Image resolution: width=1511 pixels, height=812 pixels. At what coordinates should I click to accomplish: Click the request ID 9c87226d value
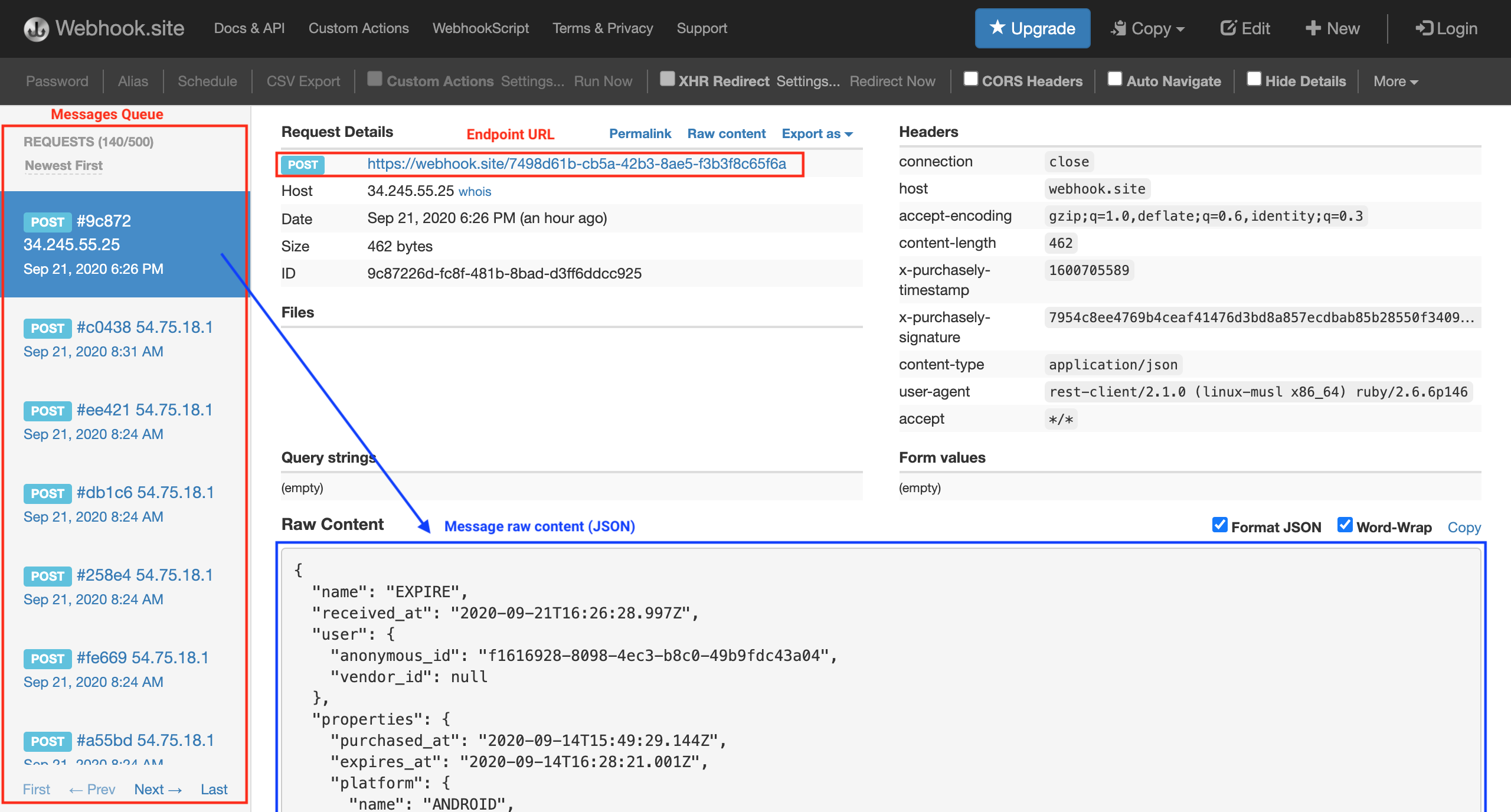(x=504, y=274)
